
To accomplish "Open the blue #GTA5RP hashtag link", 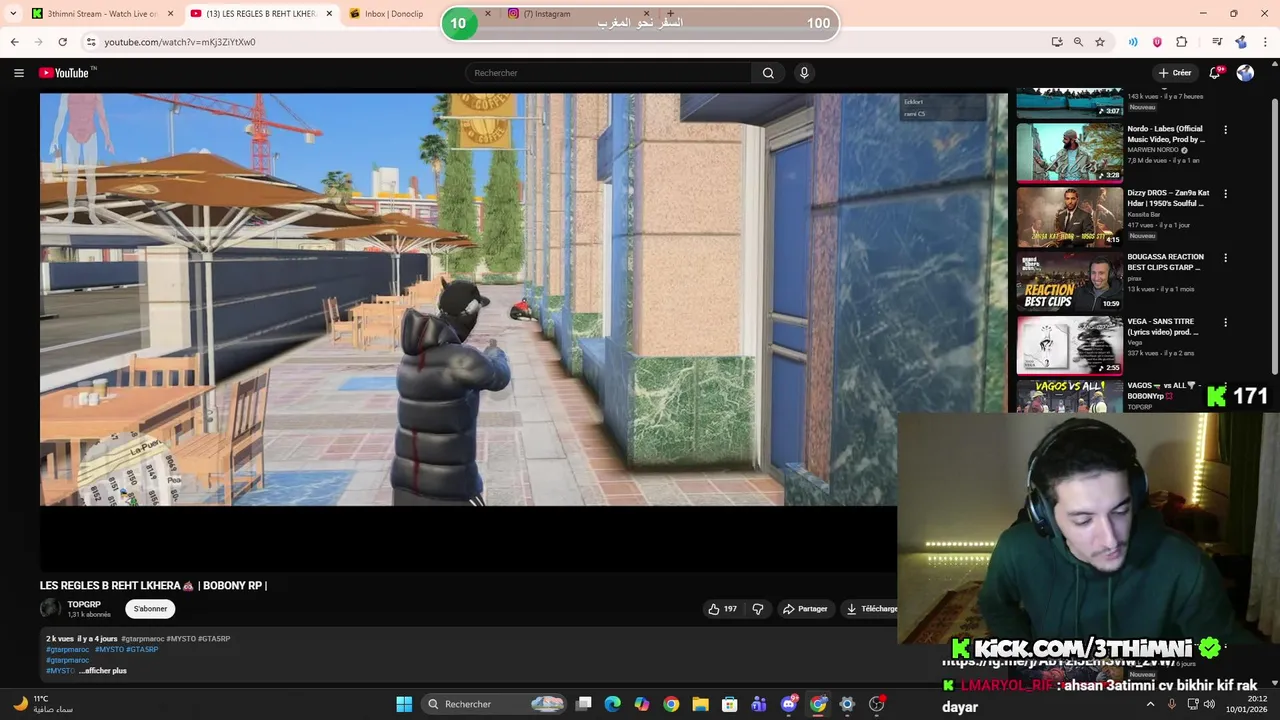I will [x=142, y=650].
